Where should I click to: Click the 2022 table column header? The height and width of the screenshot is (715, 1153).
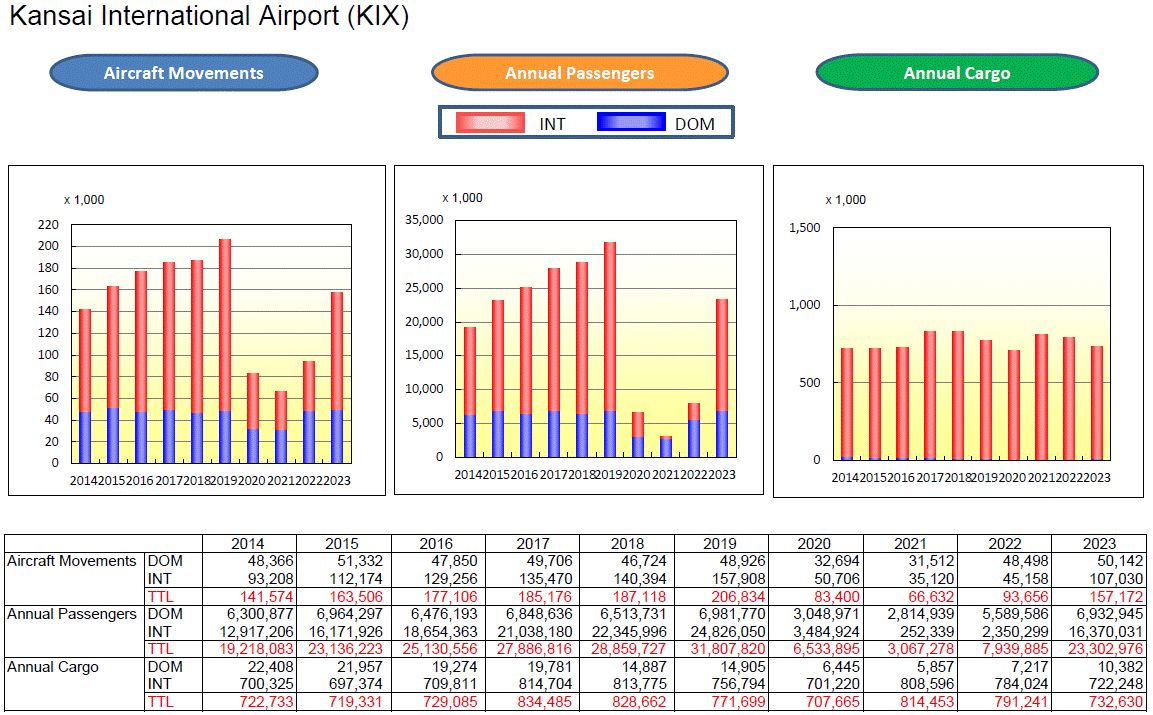[1004, 544]
